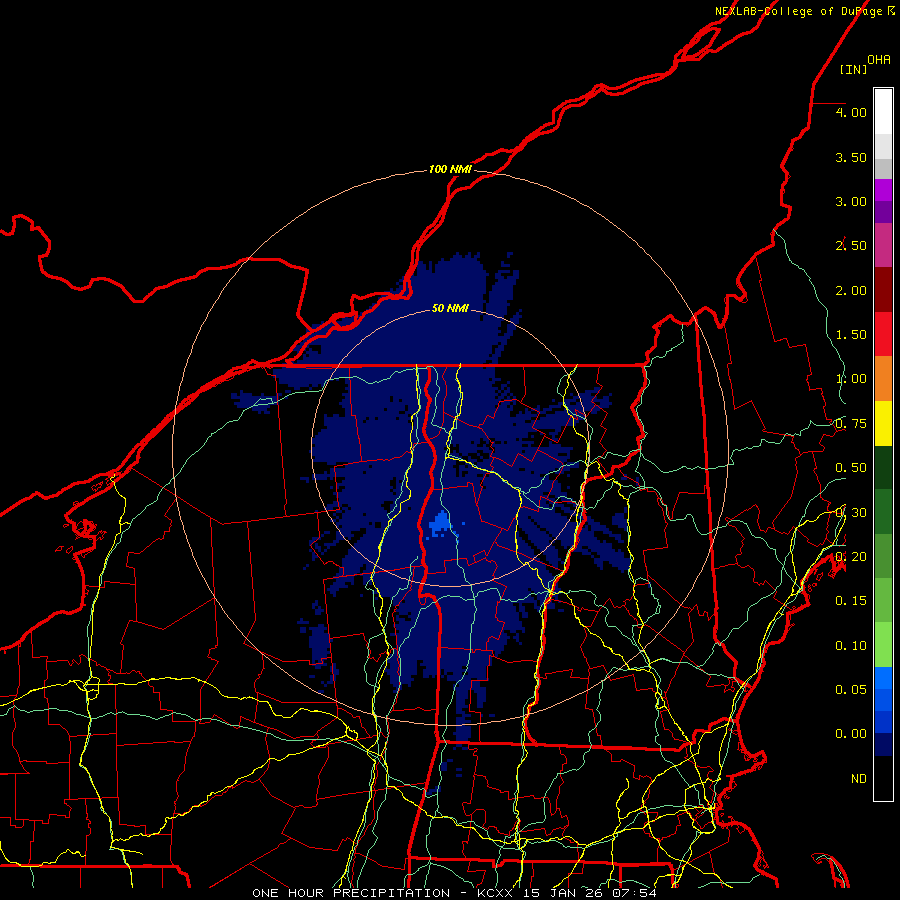Click the 100 NMI range ring label

click(450, 169)
